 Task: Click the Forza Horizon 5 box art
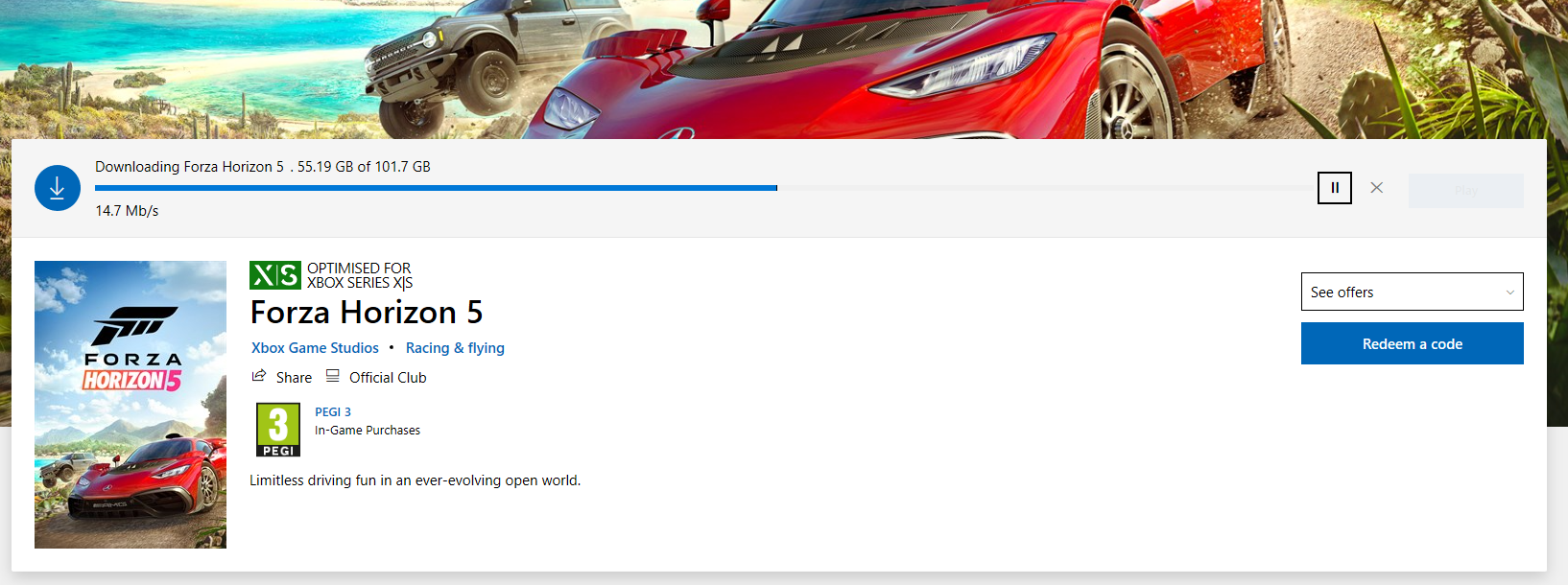(x=131, y=405)
